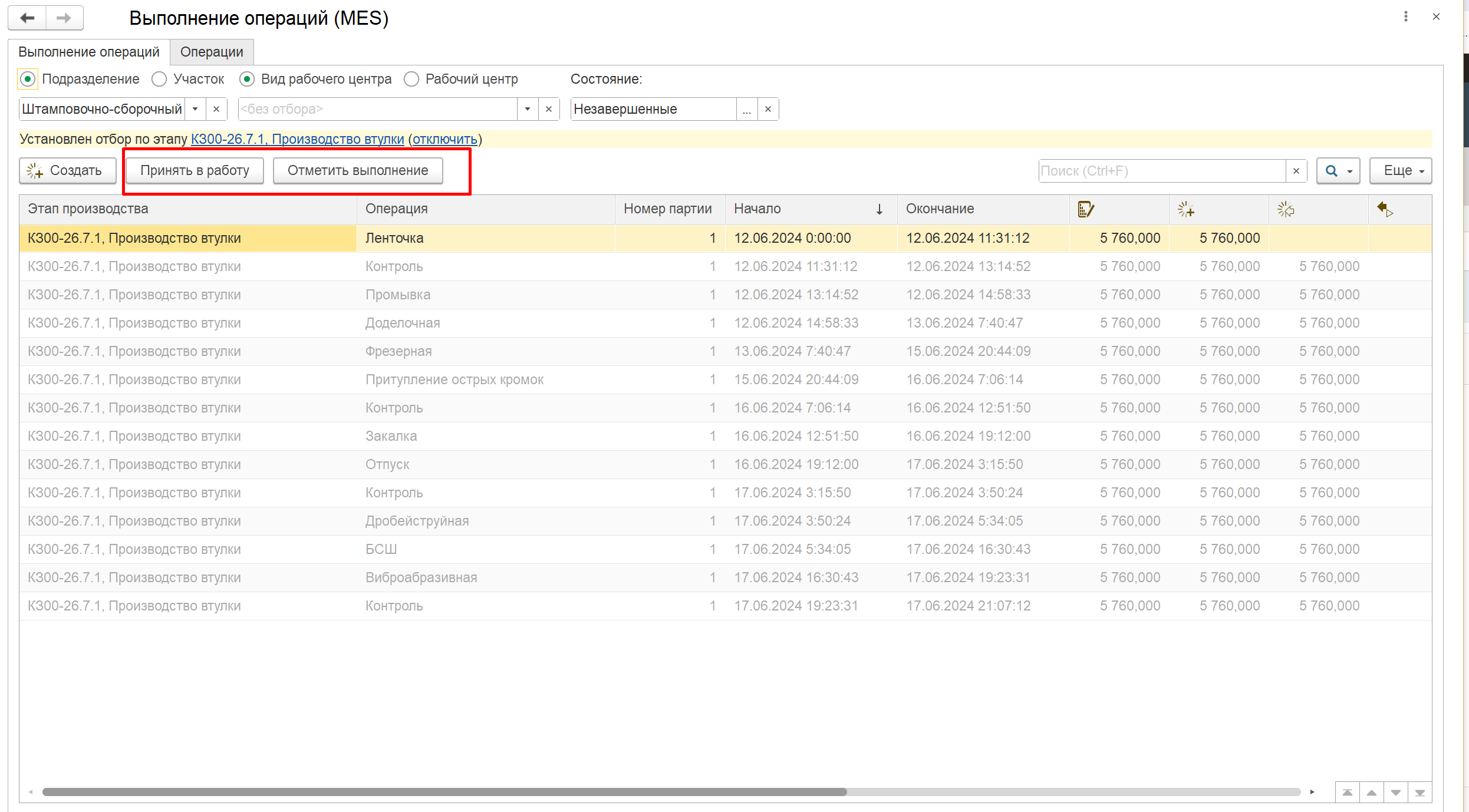1469x812 pixels.
Task: Click start time 17.06.2024 3:15:50 cell
Action: (x=811, y=493)
